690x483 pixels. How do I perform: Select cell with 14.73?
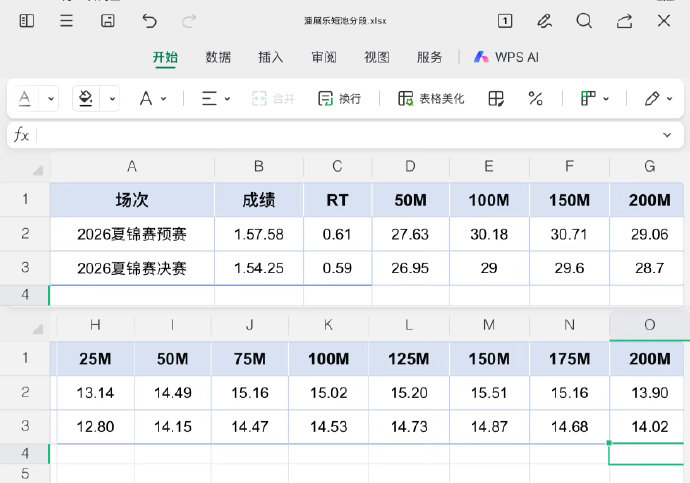(409, 426)
